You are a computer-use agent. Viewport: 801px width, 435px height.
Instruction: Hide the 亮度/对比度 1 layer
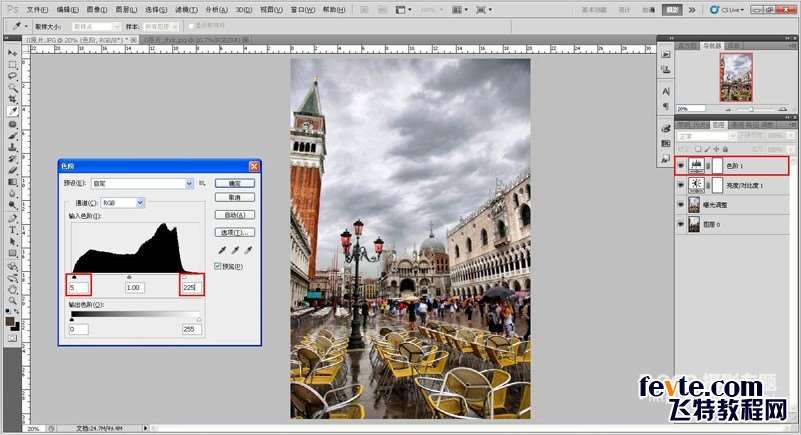[680, 185]
